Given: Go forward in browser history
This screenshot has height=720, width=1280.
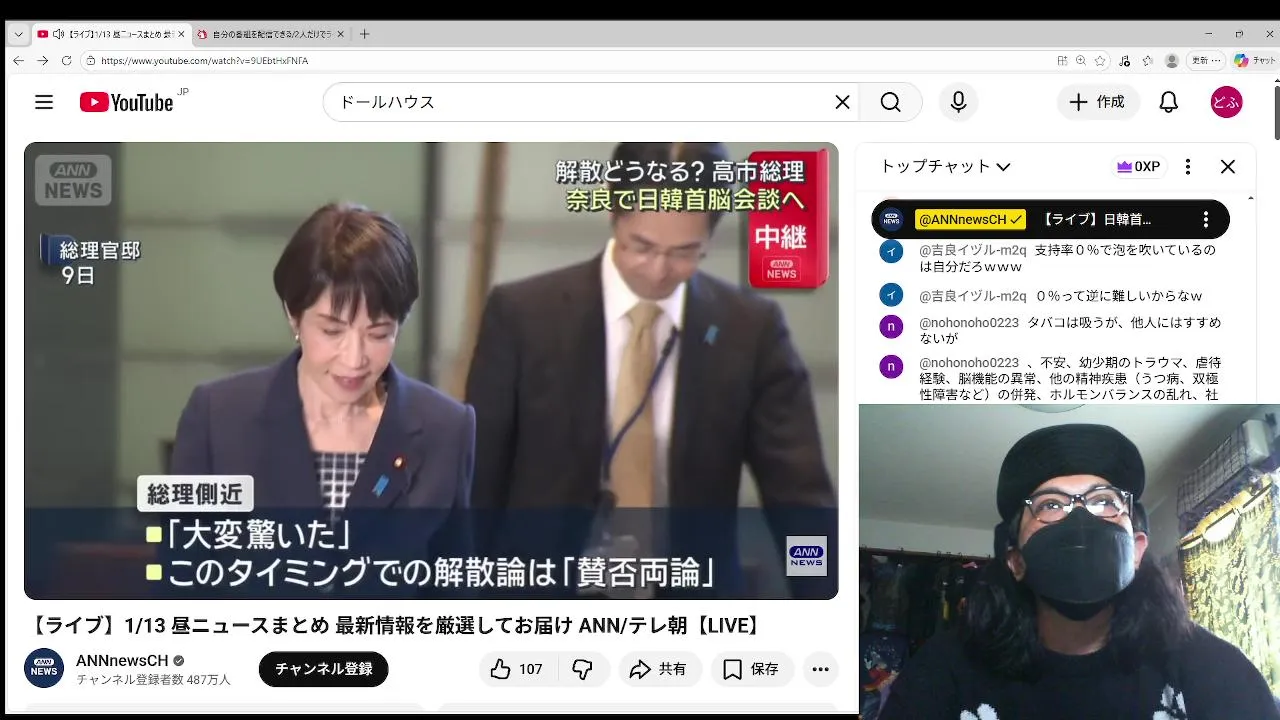Looking at the screenshot, I should pyautogui.click(x=42, y=60).
